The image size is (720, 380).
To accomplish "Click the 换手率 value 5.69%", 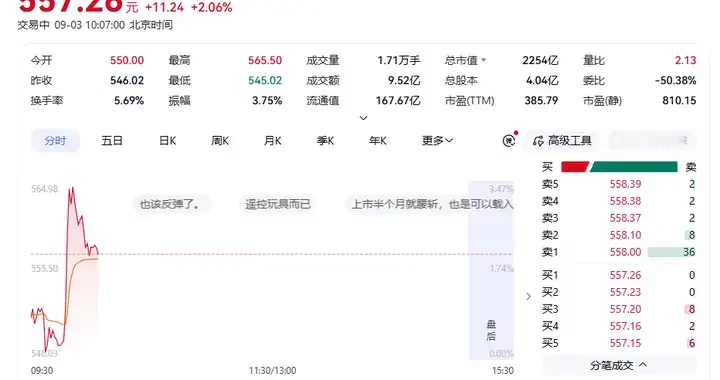I will [x=129, y=101].
